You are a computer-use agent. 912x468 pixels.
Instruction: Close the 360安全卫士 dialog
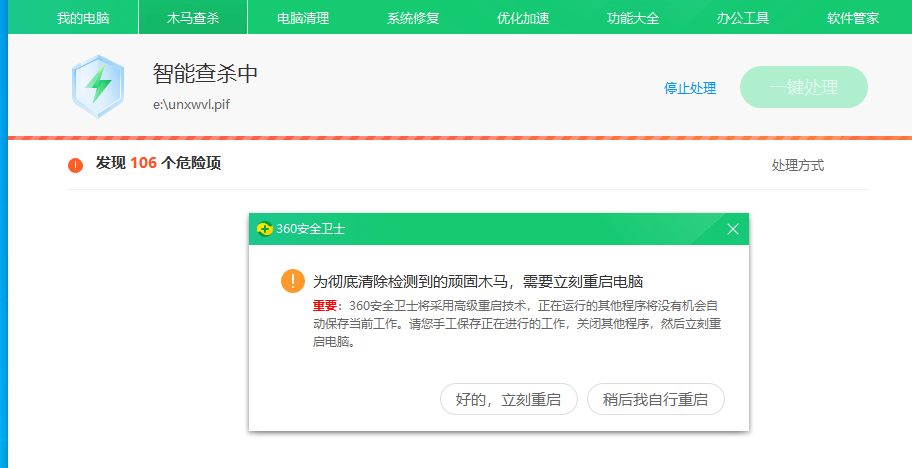733,229
